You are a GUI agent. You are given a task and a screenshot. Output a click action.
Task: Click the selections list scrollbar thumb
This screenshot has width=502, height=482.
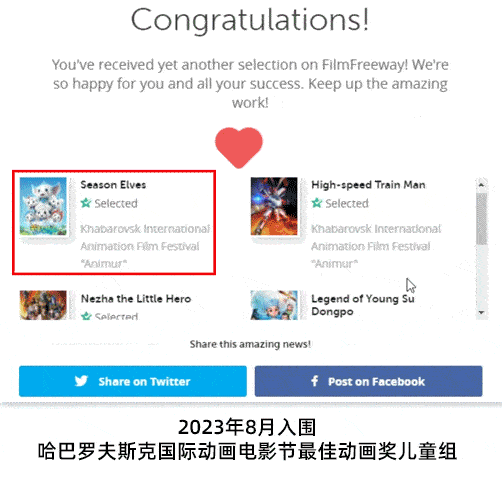click(481, 219)
